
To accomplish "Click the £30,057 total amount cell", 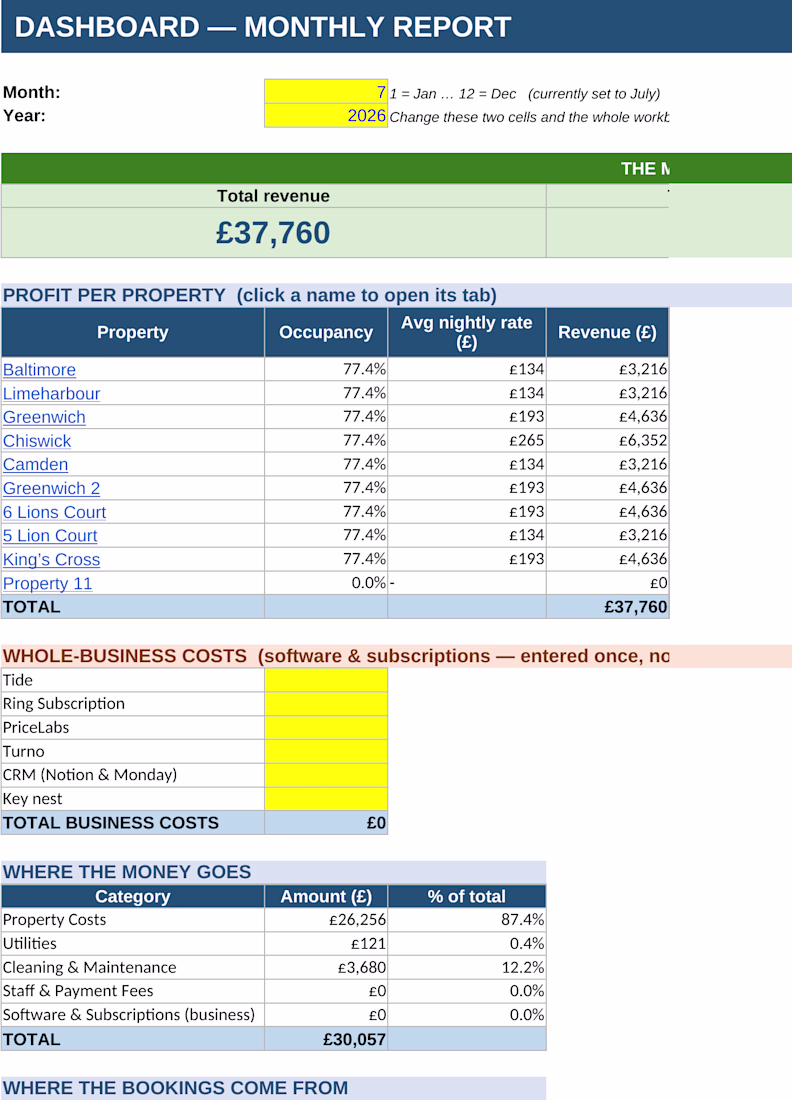I will click(x=325, y=1039).
